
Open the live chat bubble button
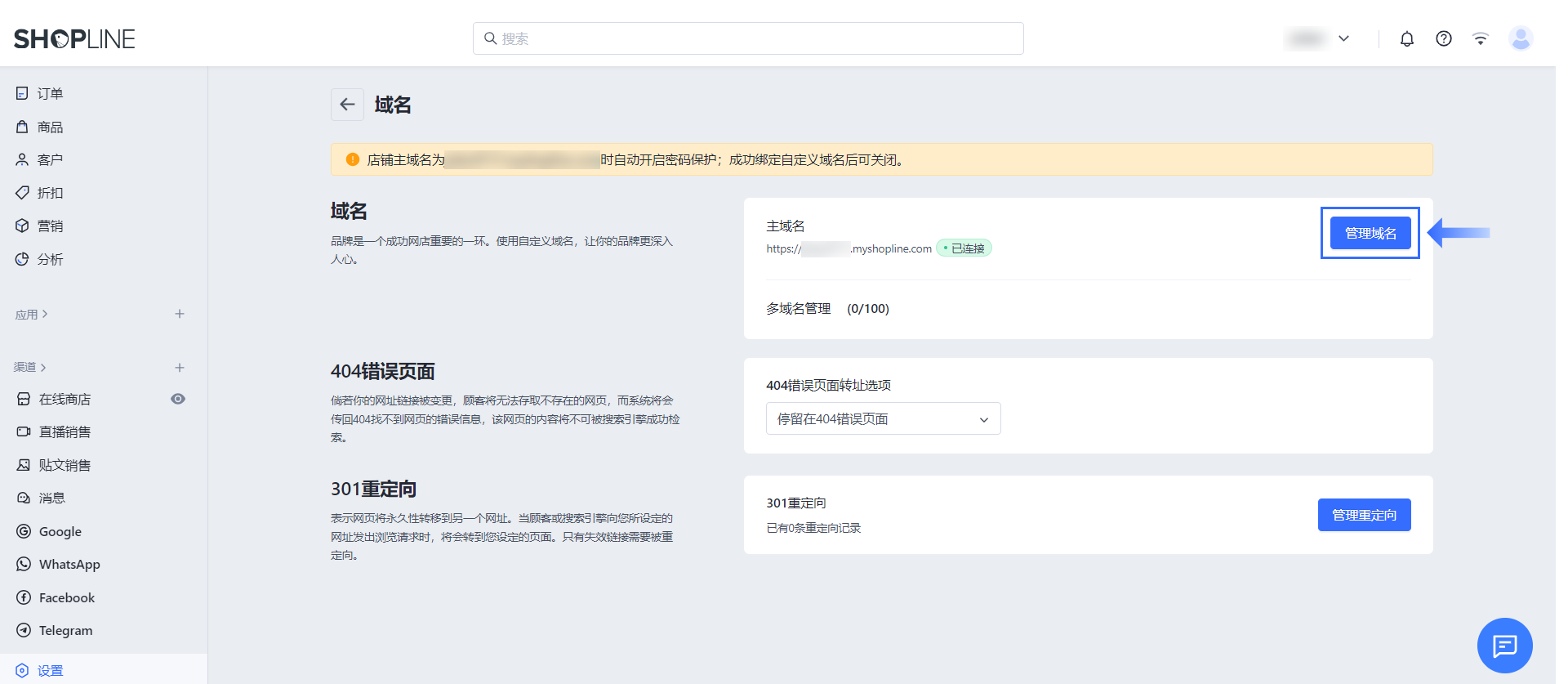point(1504,646)
